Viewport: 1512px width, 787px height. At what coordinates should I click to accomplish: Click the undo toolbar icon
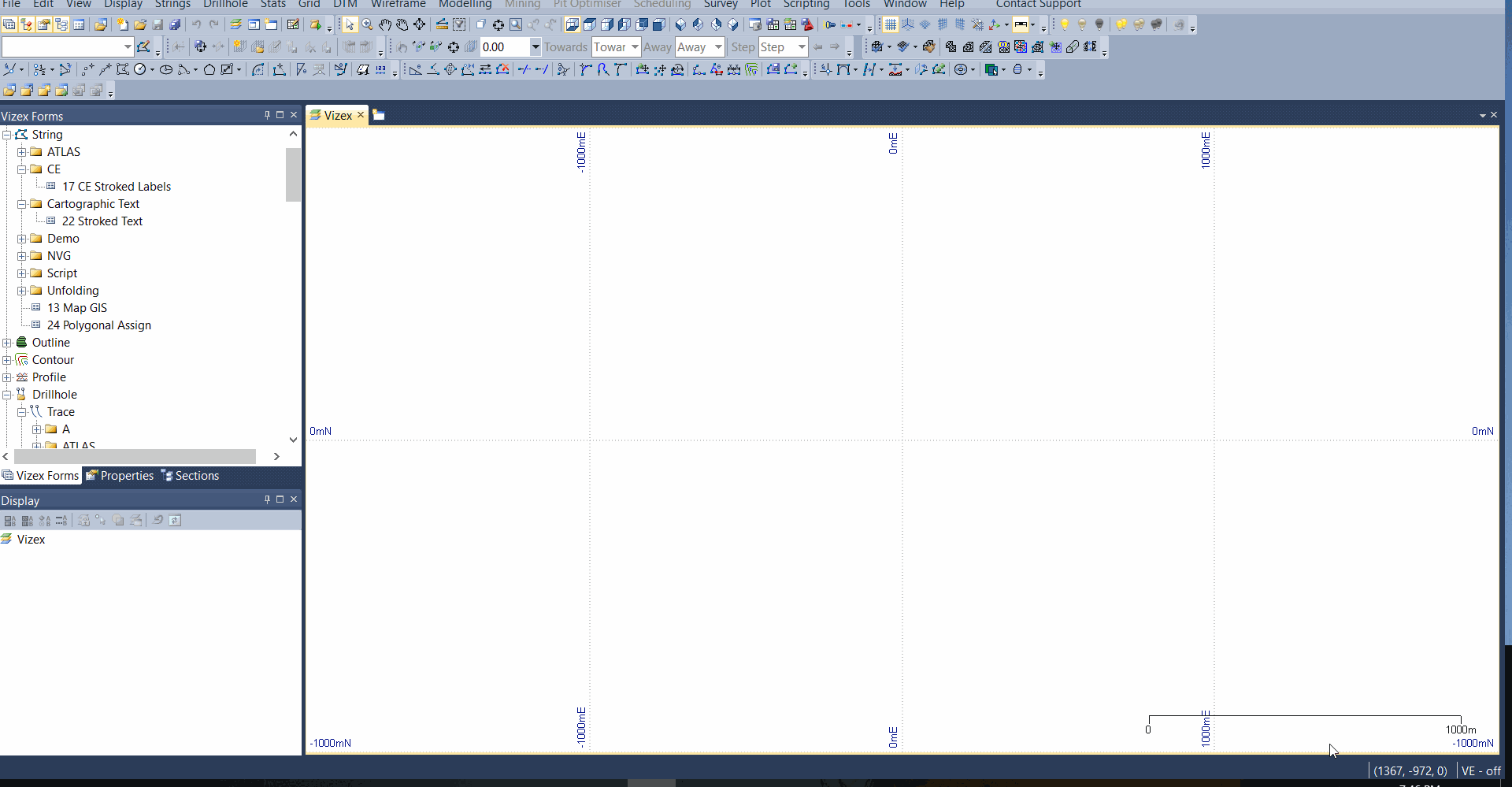click(x=196, y=24)
